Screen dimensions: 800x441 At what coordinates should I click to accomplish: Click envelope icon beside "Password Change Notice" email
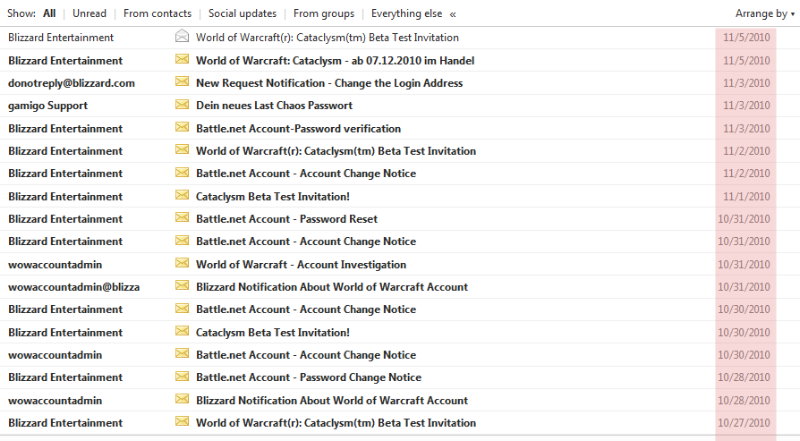tap(182, 376)
